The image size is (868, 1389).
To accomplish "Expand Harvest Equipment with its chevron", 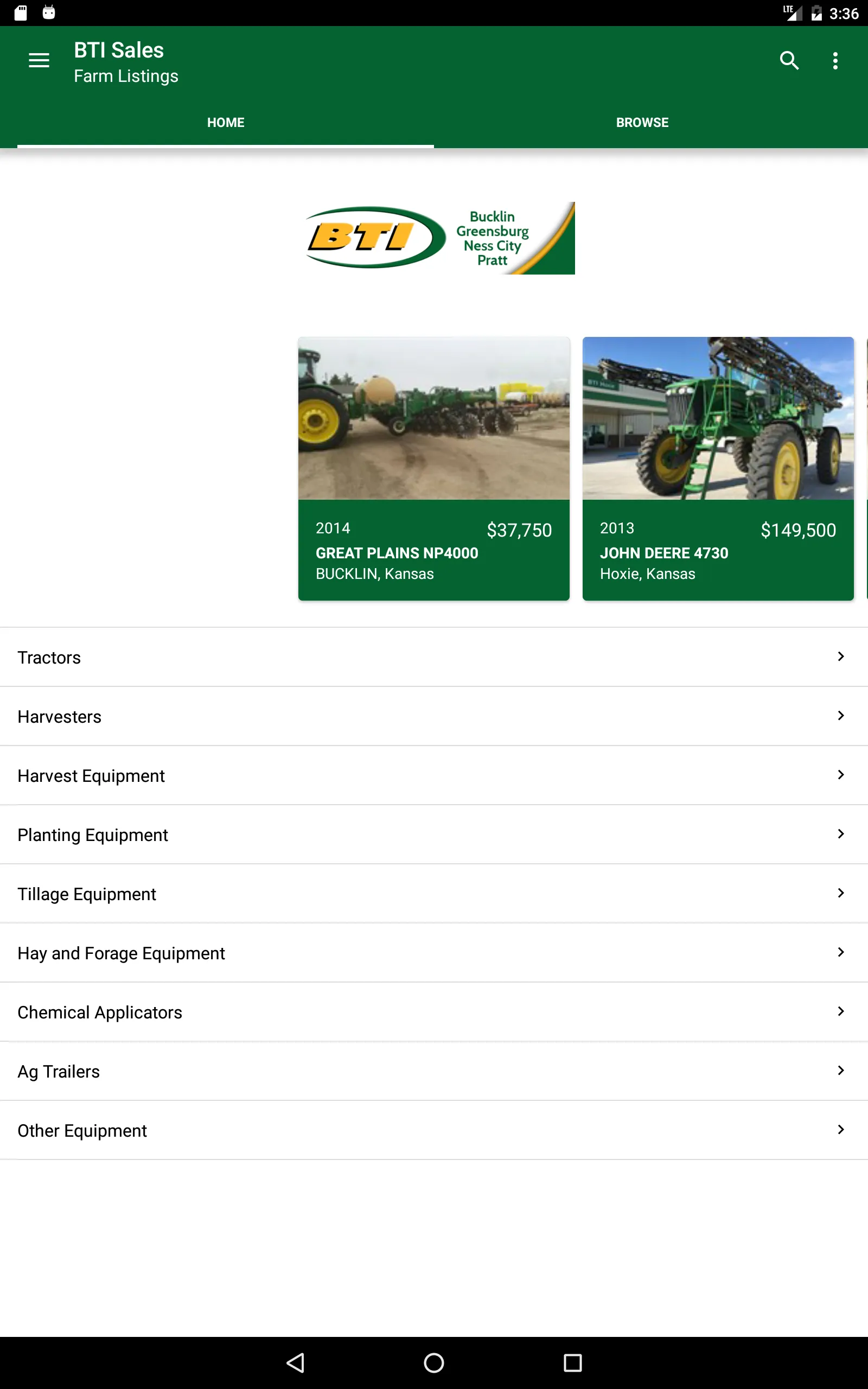I will [840, 774].
